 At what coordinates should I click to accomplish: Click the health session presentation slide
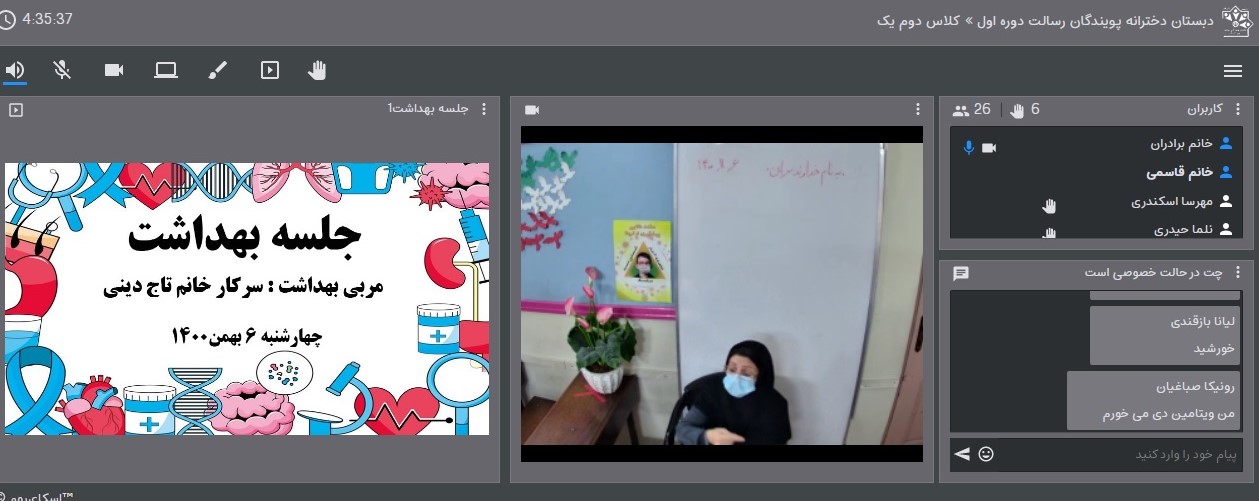coord(247,298)
